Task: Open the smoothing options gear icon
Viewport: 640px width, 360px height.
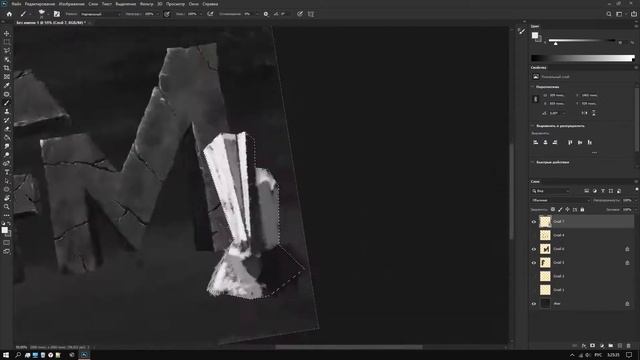Action: pyautogui.click(x=266, y=14)
